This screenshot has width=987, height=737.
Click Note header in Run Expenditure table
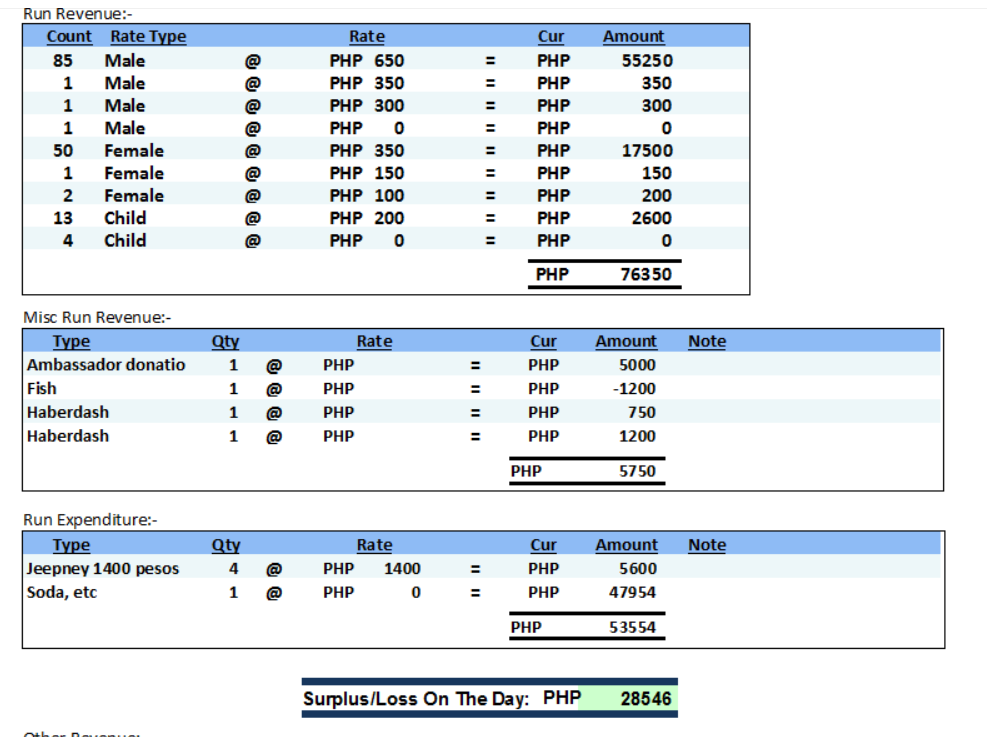(706, 545)
